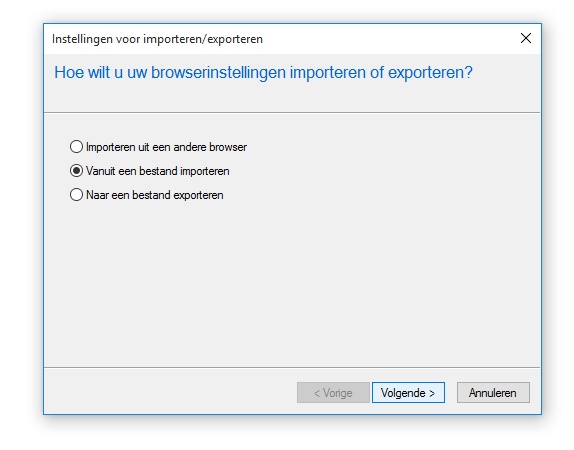Click the 'Instellingen voor importeren/exporteren' title text
The height and width of the screenshot is (450, 574).
click(157, 39)
